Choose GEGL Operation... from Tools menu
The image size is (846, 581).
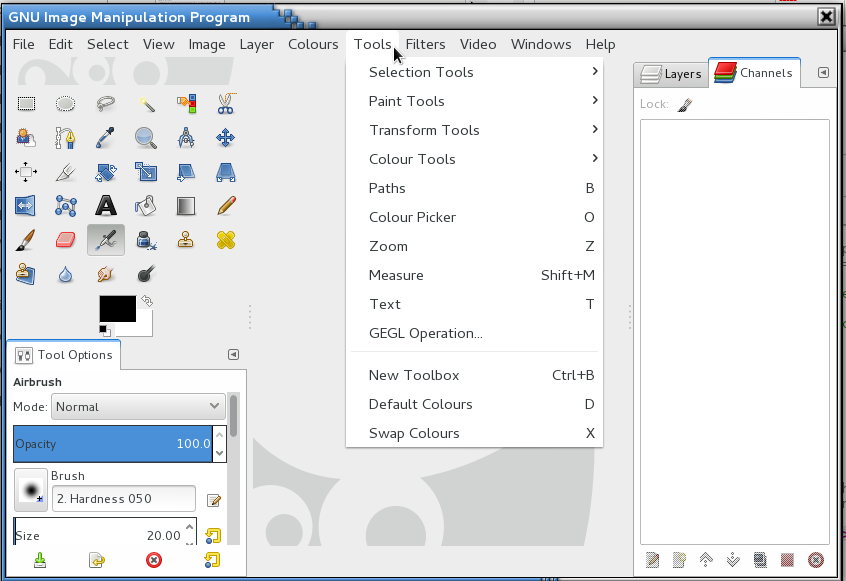474,333
